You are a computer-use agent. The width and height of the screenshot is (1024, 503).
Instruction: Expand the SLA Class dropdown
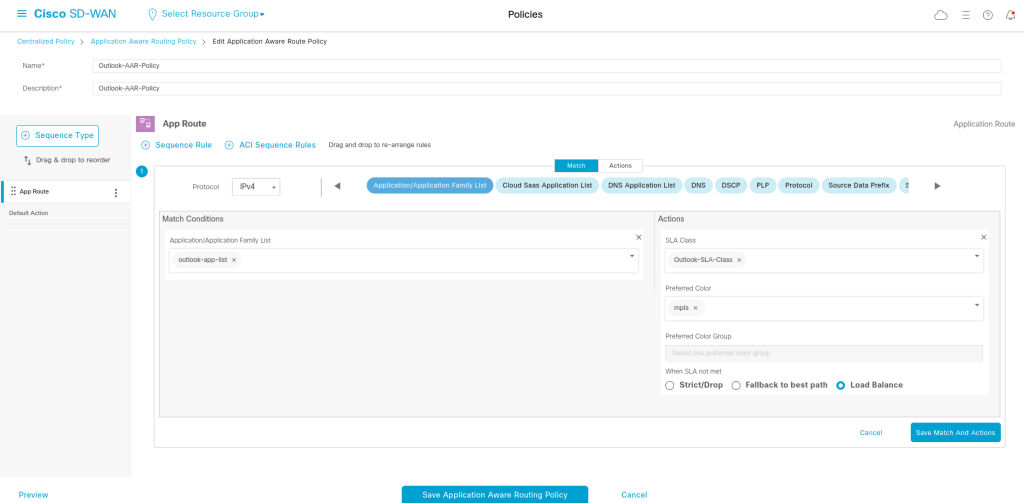click(976, 257)
